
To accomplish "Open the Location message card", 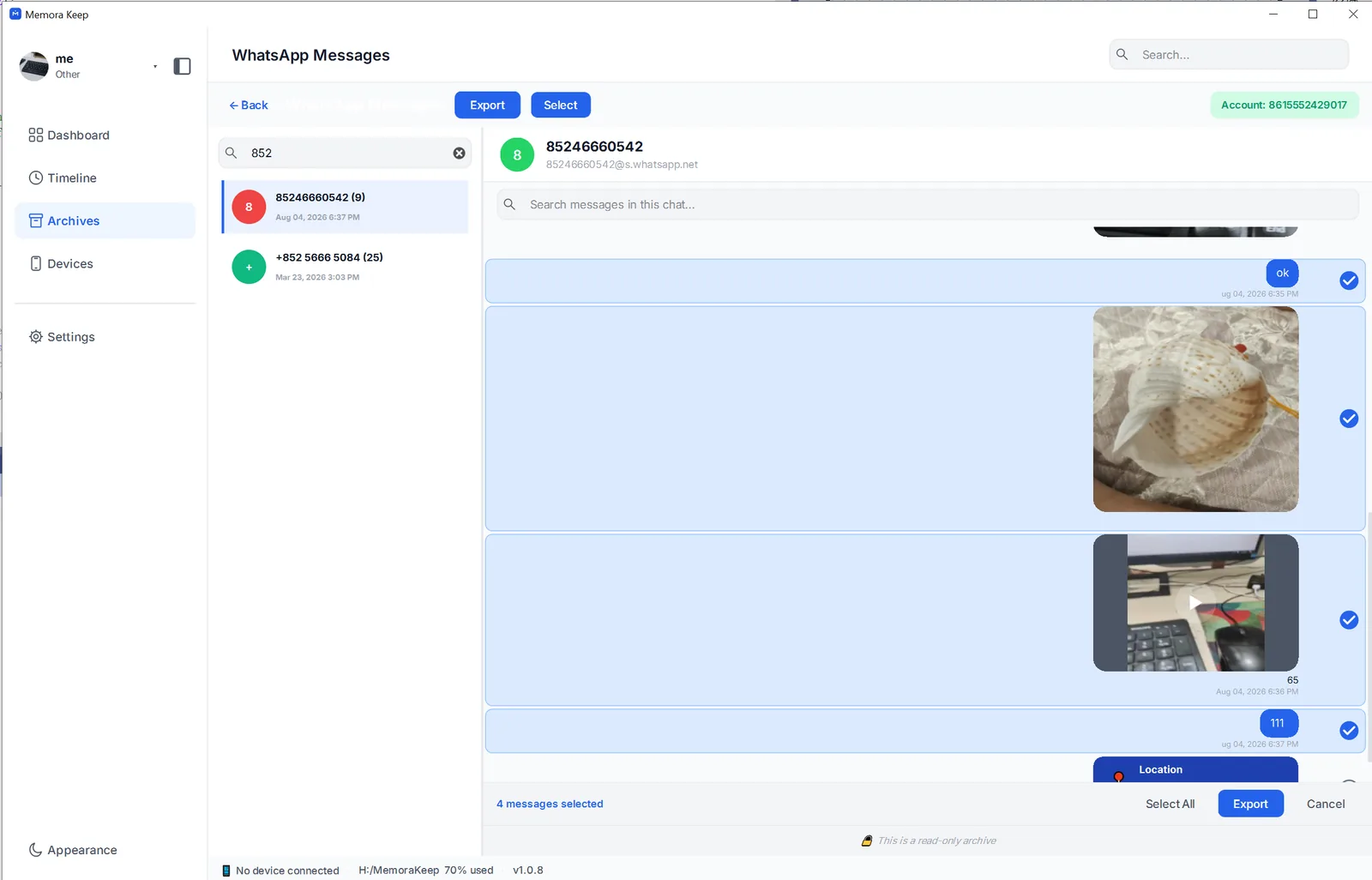I will [1195, 769].
